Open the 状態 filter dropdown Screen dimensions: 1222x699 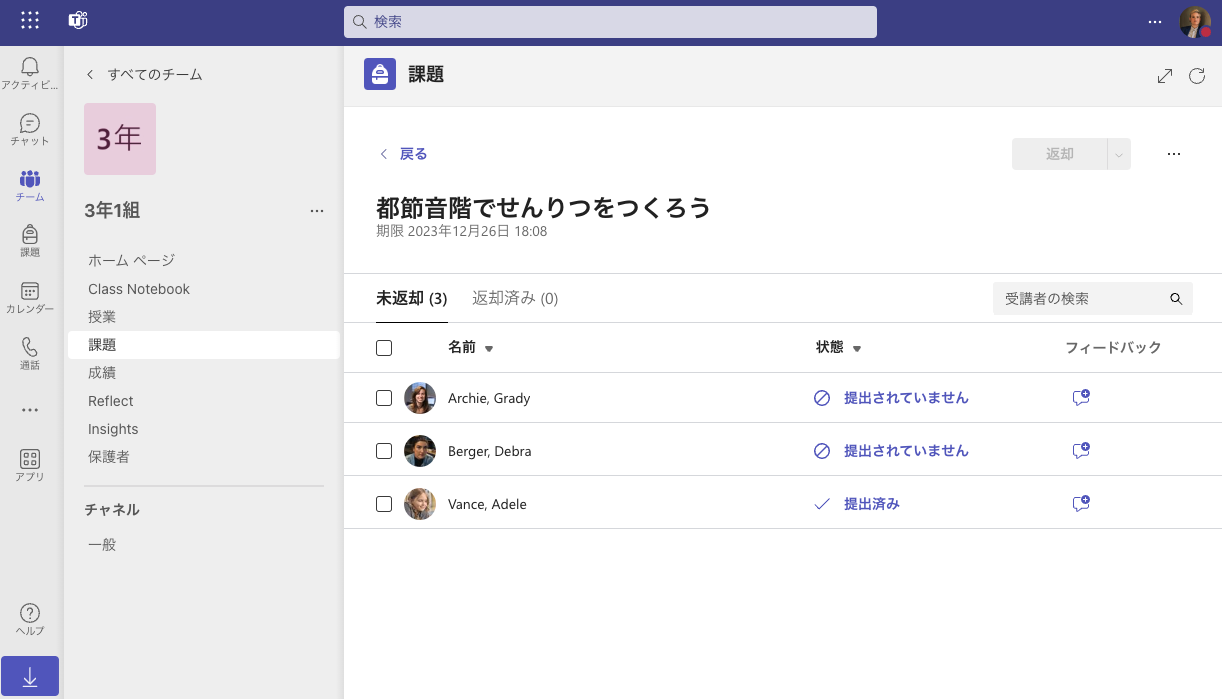(x=857, y=348)
